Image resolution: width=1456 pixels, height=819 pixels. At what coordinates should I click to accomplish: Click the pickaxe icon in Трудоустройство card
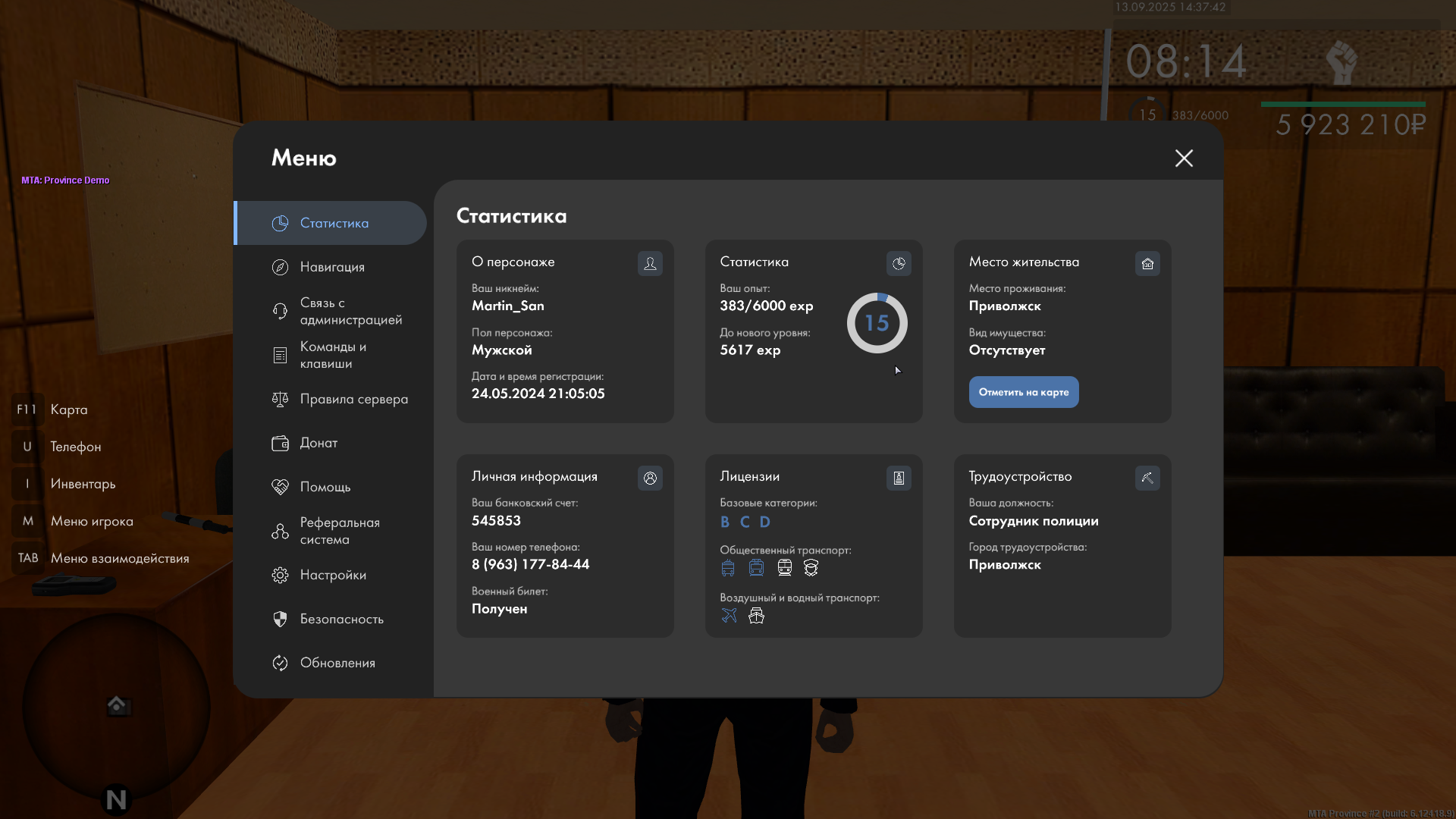tap(1147, 478)
